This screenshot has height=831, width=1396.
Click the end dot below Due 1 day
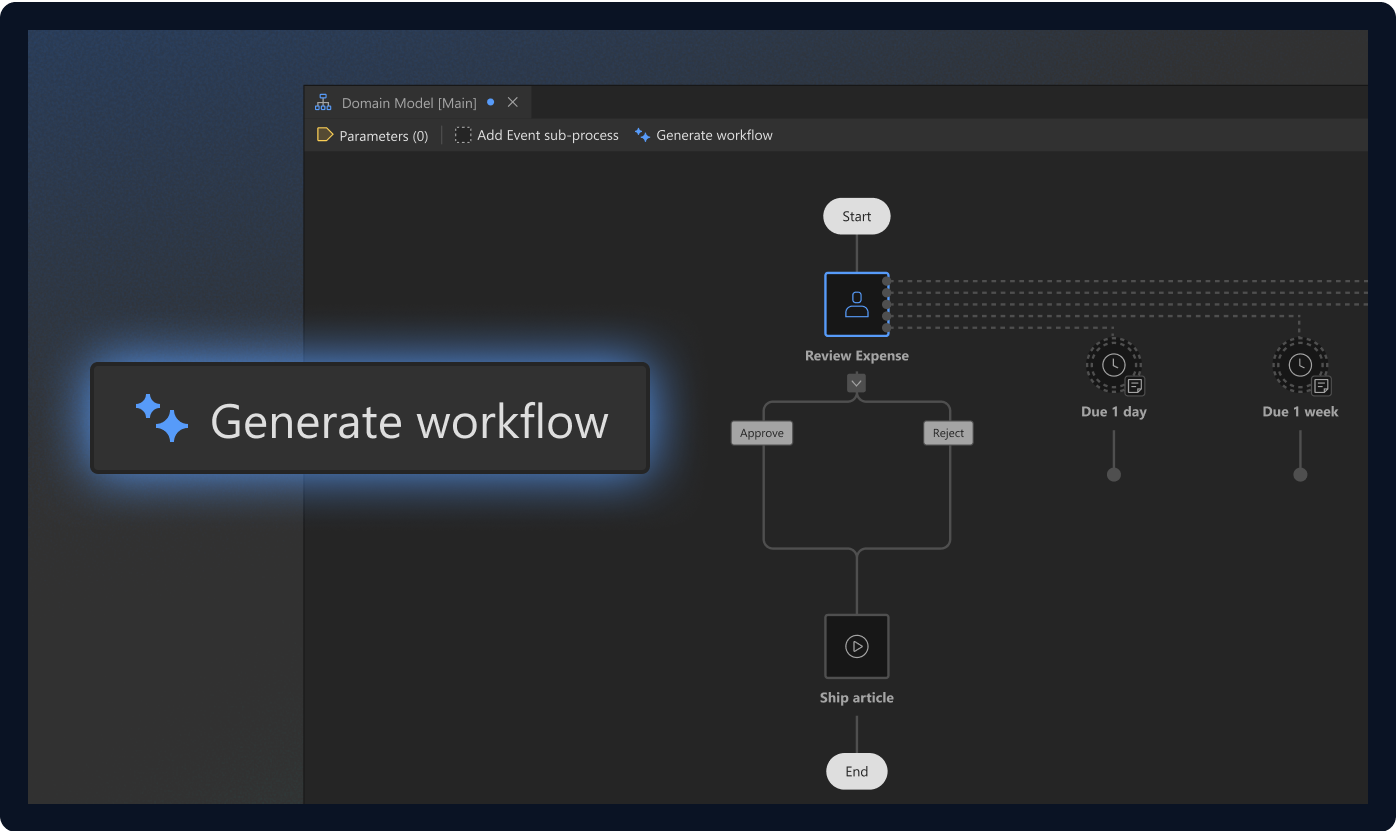coord(1113,474)
